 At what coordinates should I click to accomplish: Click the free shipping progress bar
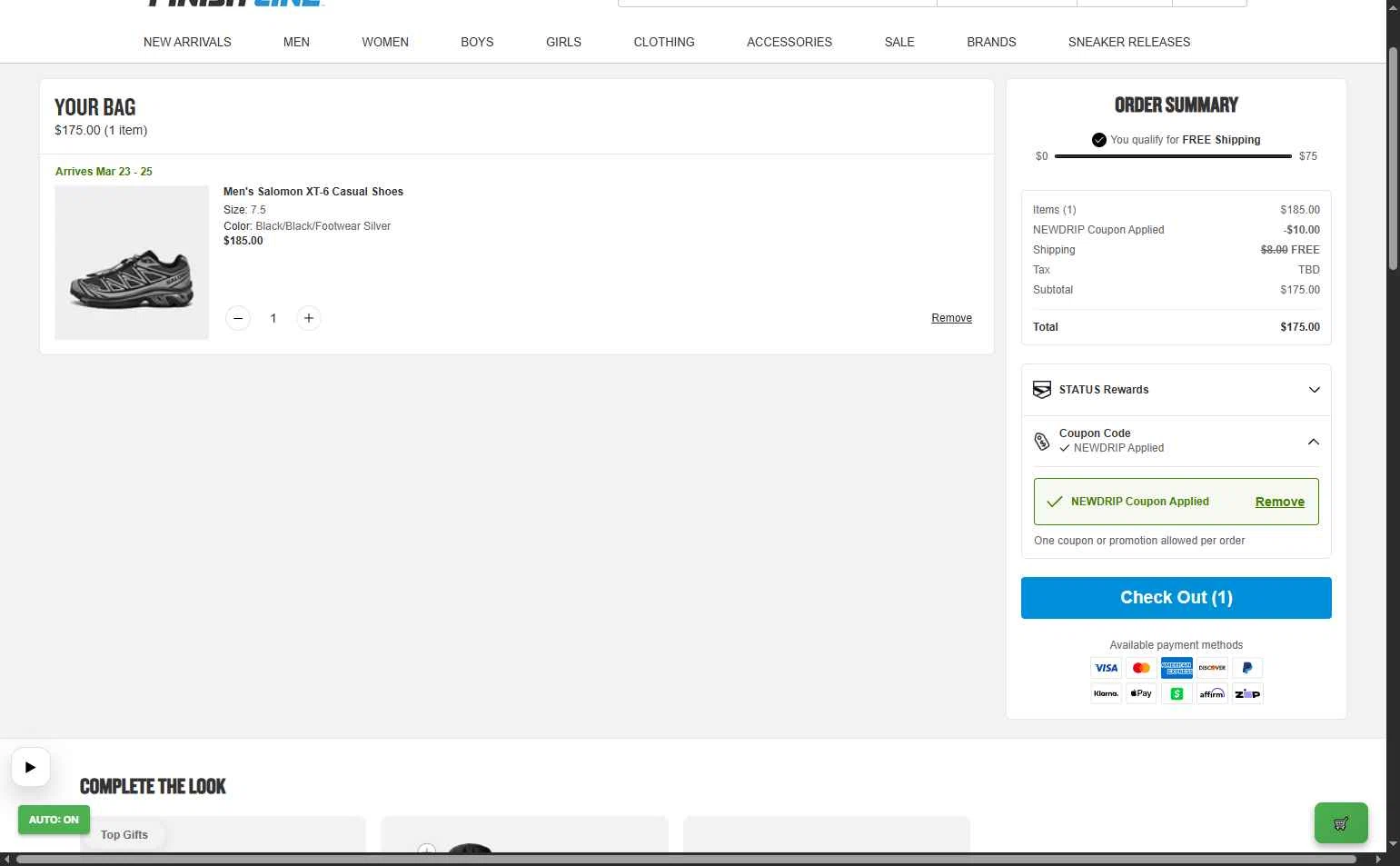1173,156
